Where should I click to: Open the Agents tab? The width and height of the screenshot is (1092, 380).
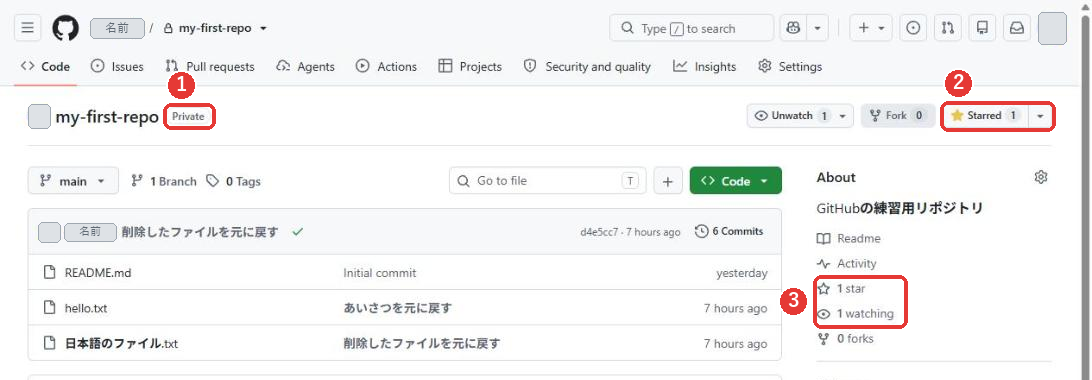306,67
